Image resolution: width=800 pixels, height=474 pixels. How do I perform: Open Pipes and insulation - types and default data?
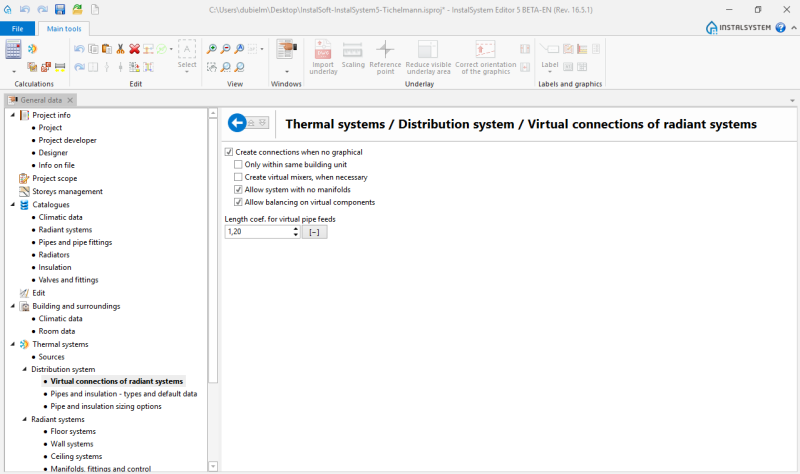click(123, 393)
